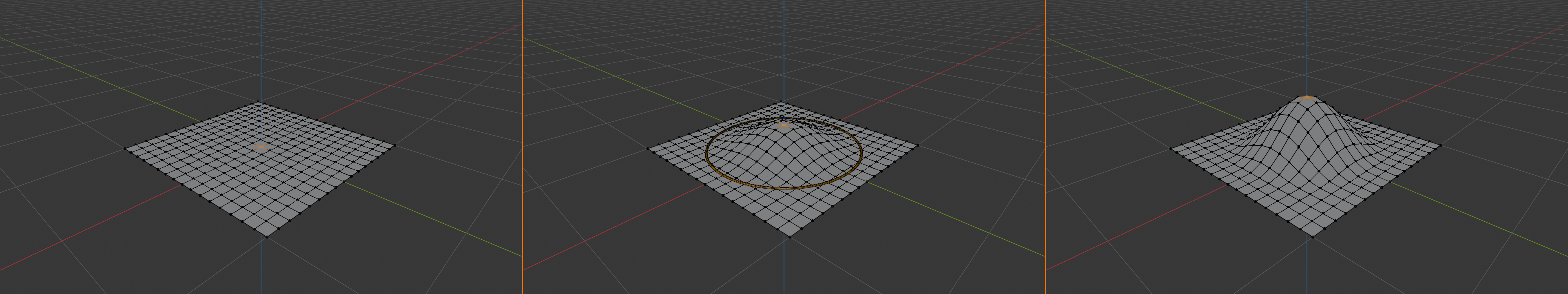Click the rightmost corner vertex of the low-bump mesh
The height and width of the screenshot is (294, 1568).
tap(918, 145)
